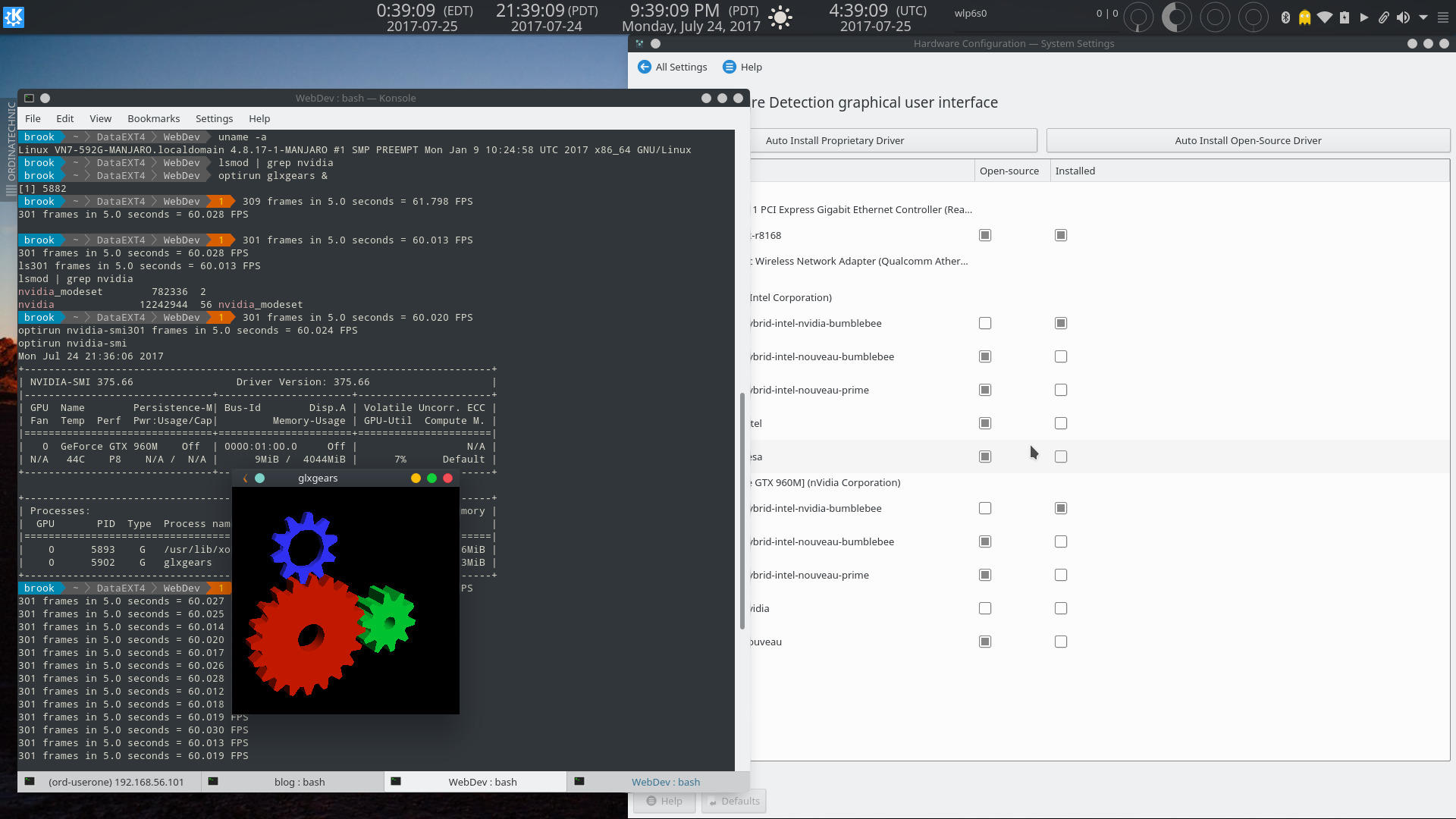Screen dimensions: 1456x819
Task: Click the 4:39:09 UTC clock
Action: (x=876, y=17)
